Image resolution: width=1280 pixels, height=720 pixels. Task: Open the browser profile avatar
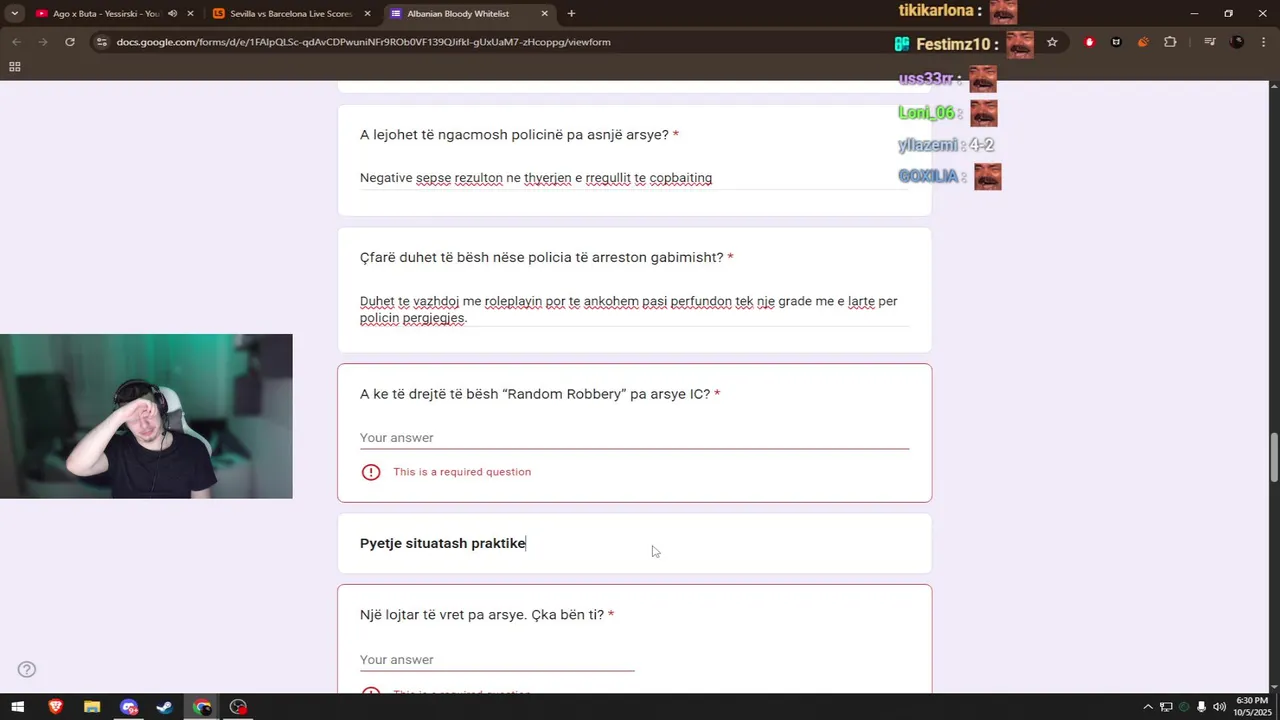pyautogui.click(x=1237, y=42)
